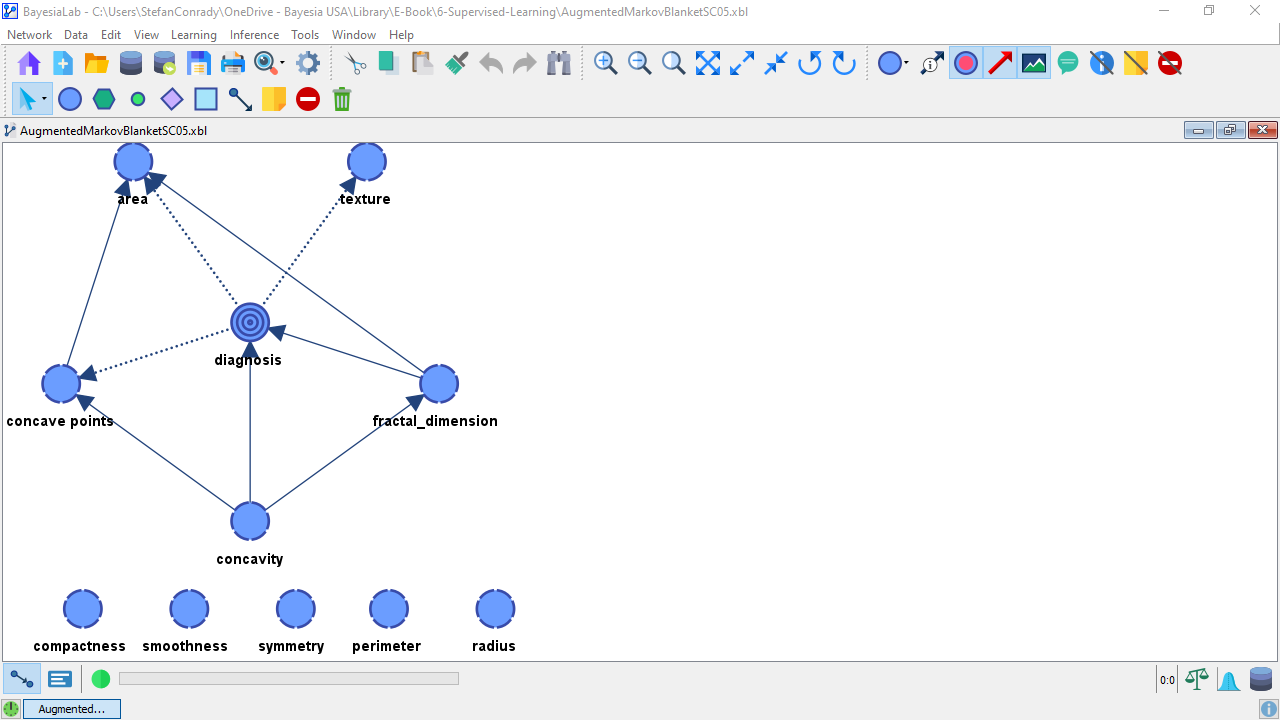Rotate the graph counterclockwise
Screen dimensions: 1280x720
tap(810, 64)
